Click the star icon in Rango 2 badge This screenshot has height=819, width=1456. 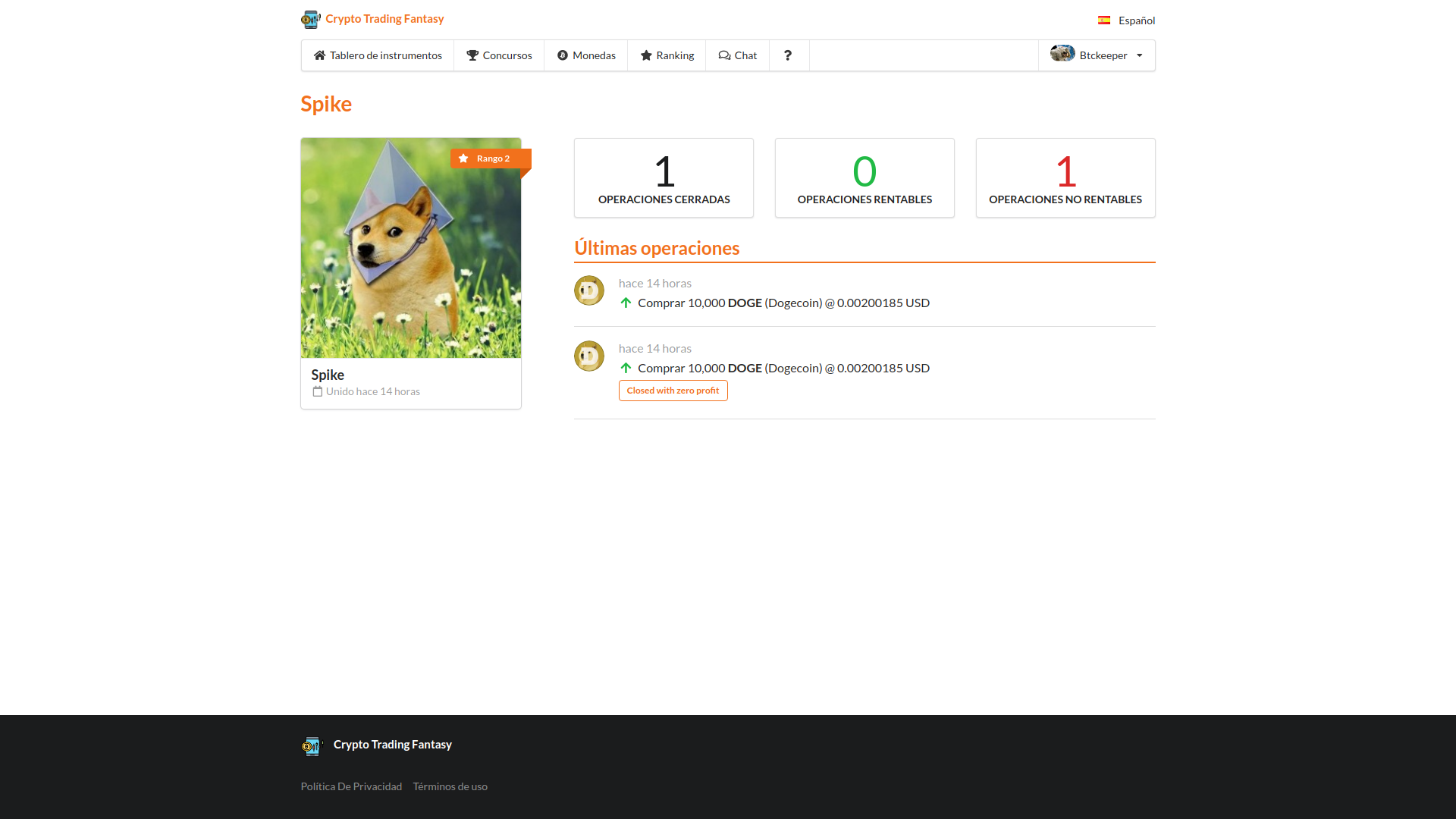[x=463, y=158]
